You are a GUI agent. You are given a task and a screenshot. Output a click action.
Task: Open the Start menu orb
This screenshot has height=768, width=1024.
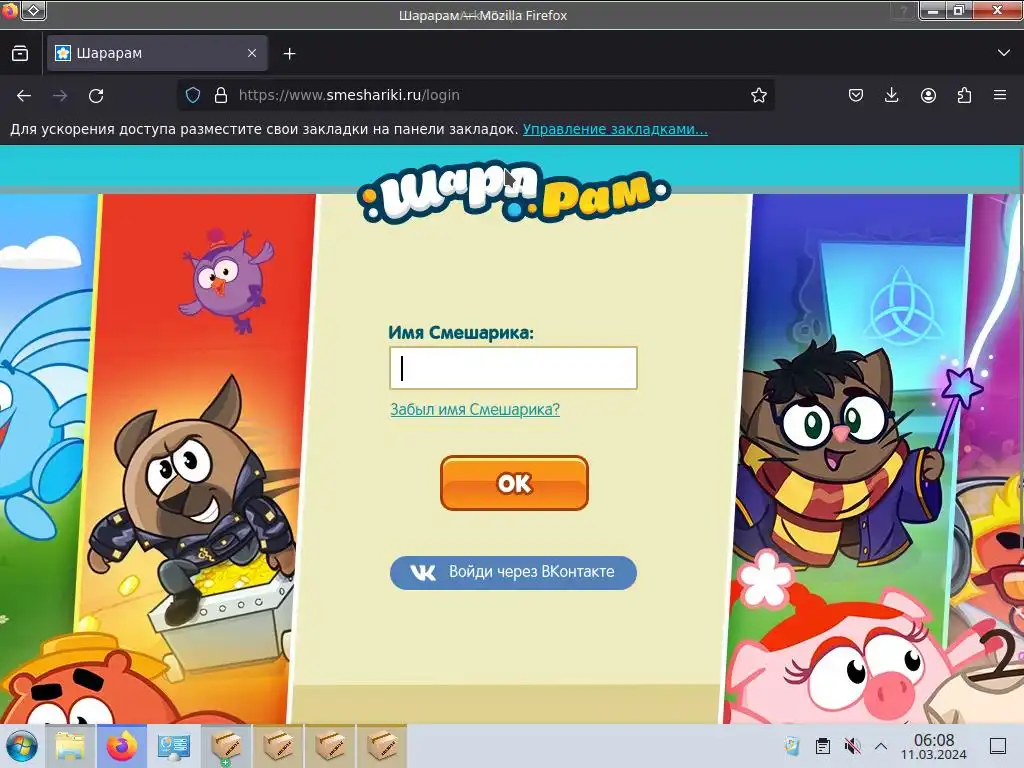click(22, 746)
